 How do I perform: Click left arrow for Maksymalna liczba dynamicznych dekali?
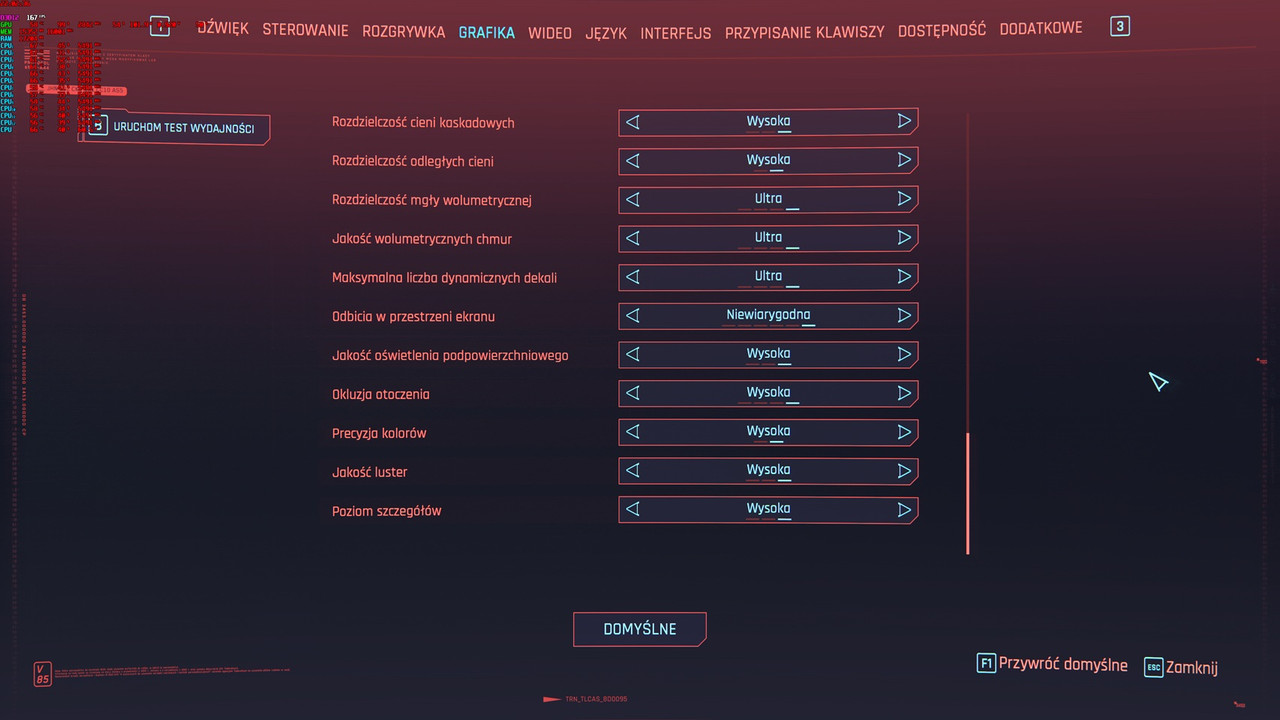632,277
